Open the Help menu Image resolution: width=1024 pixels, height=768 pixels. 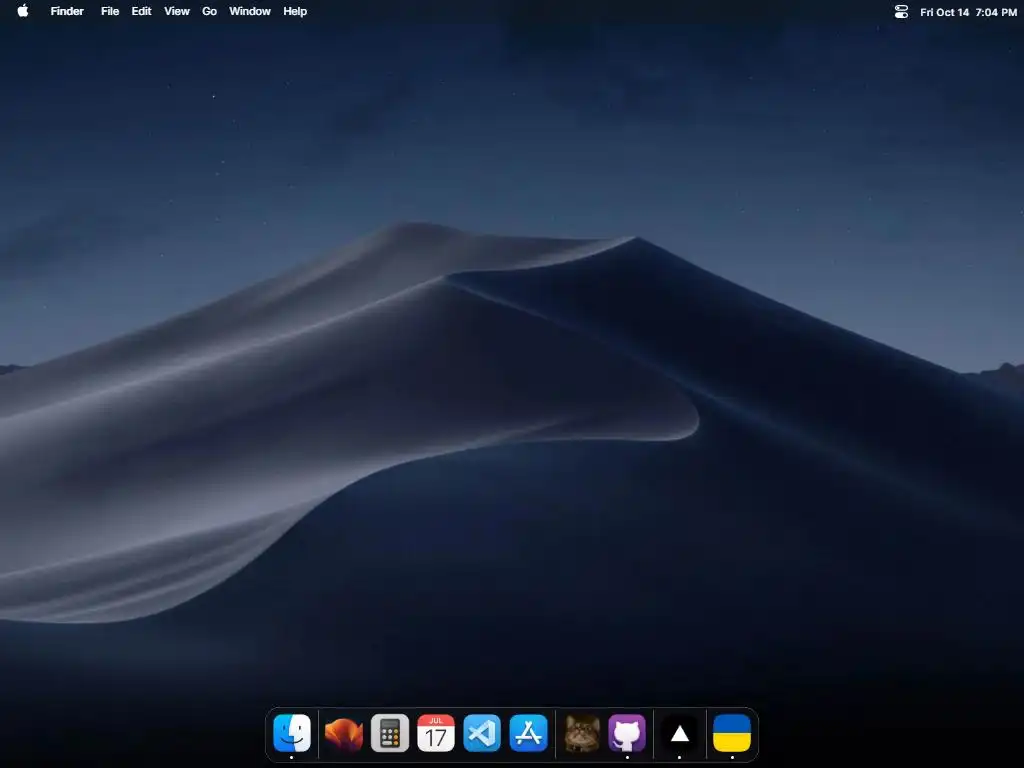pos(295,11)
